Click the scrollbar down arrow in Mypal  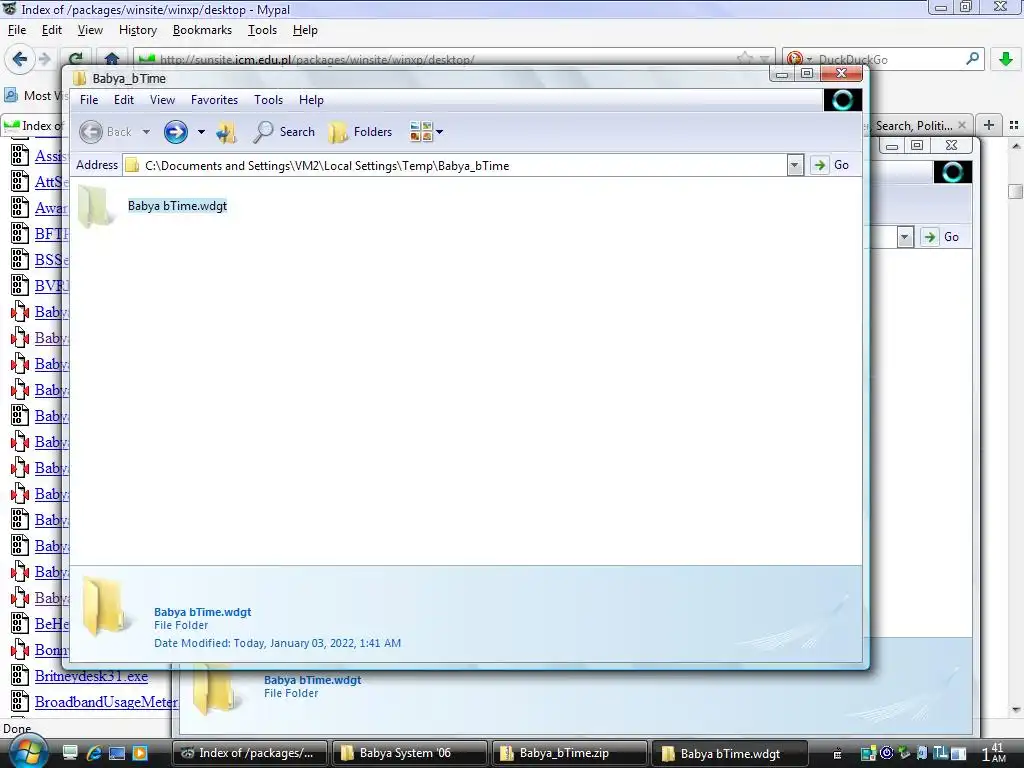pos(1016,710)
